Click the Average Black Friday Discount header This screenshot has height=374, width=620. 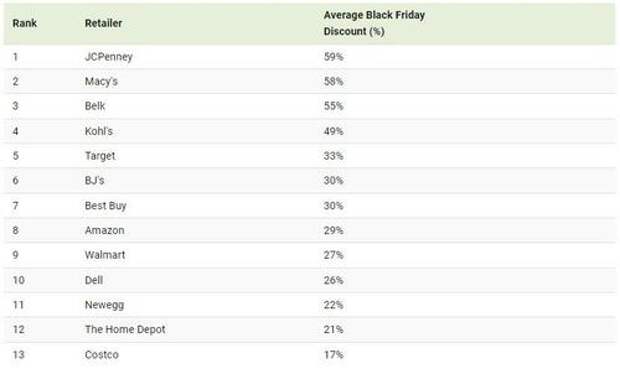click(374, 23)
